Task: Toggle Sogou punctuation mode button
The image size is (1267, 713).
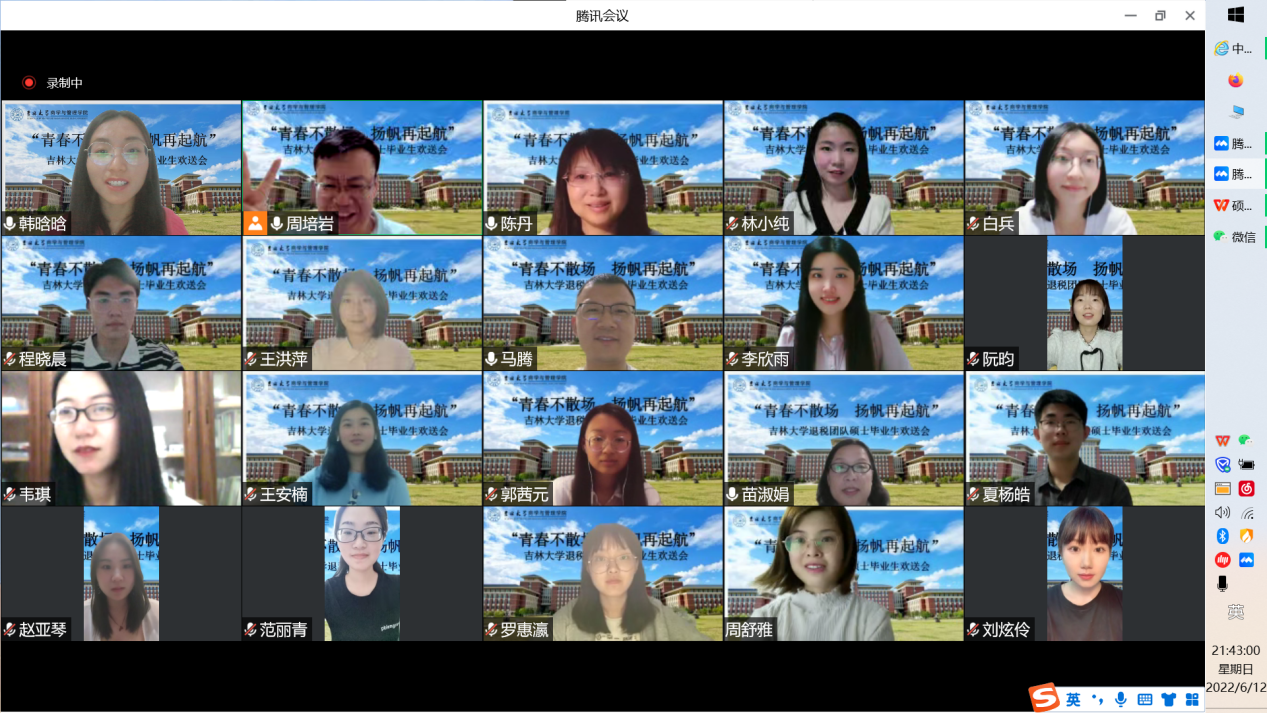Action: [1097, 699]
